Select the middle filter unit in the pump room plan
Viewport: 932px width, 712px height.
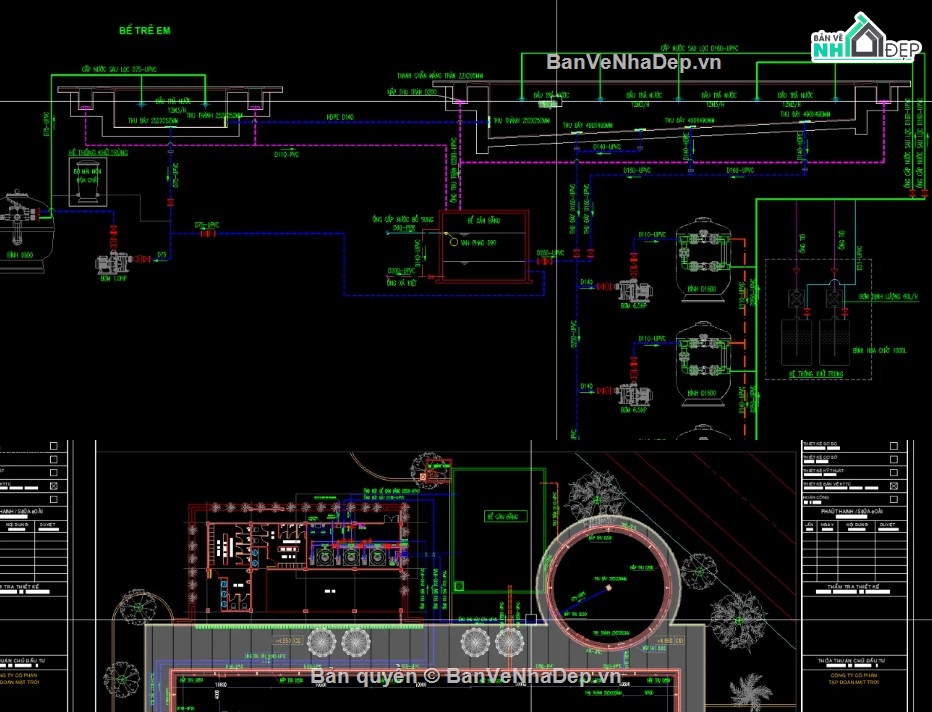pyautogui.click(x=350, y=557)
